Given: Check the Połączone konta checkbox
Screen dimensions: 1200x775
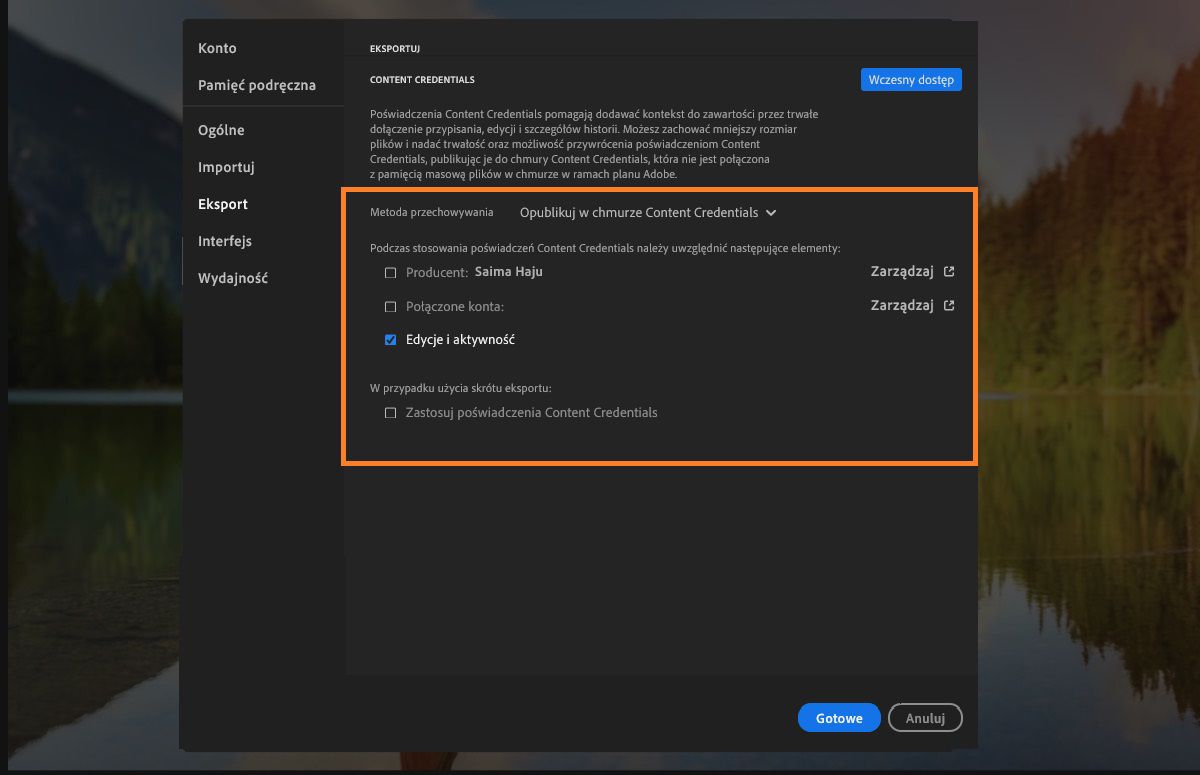Looking at the screenshot, I should [x=390, y=306].
